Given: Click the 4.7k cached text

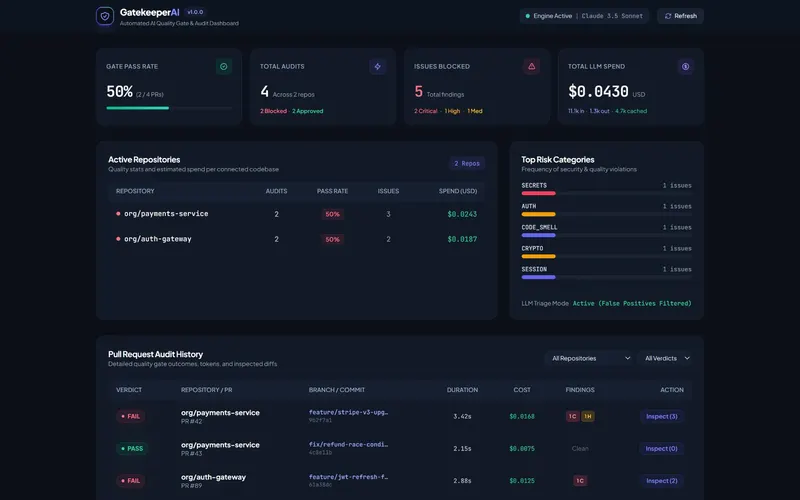Looking at the screenshot, I should pyautogui.click(x=631, y=111).
